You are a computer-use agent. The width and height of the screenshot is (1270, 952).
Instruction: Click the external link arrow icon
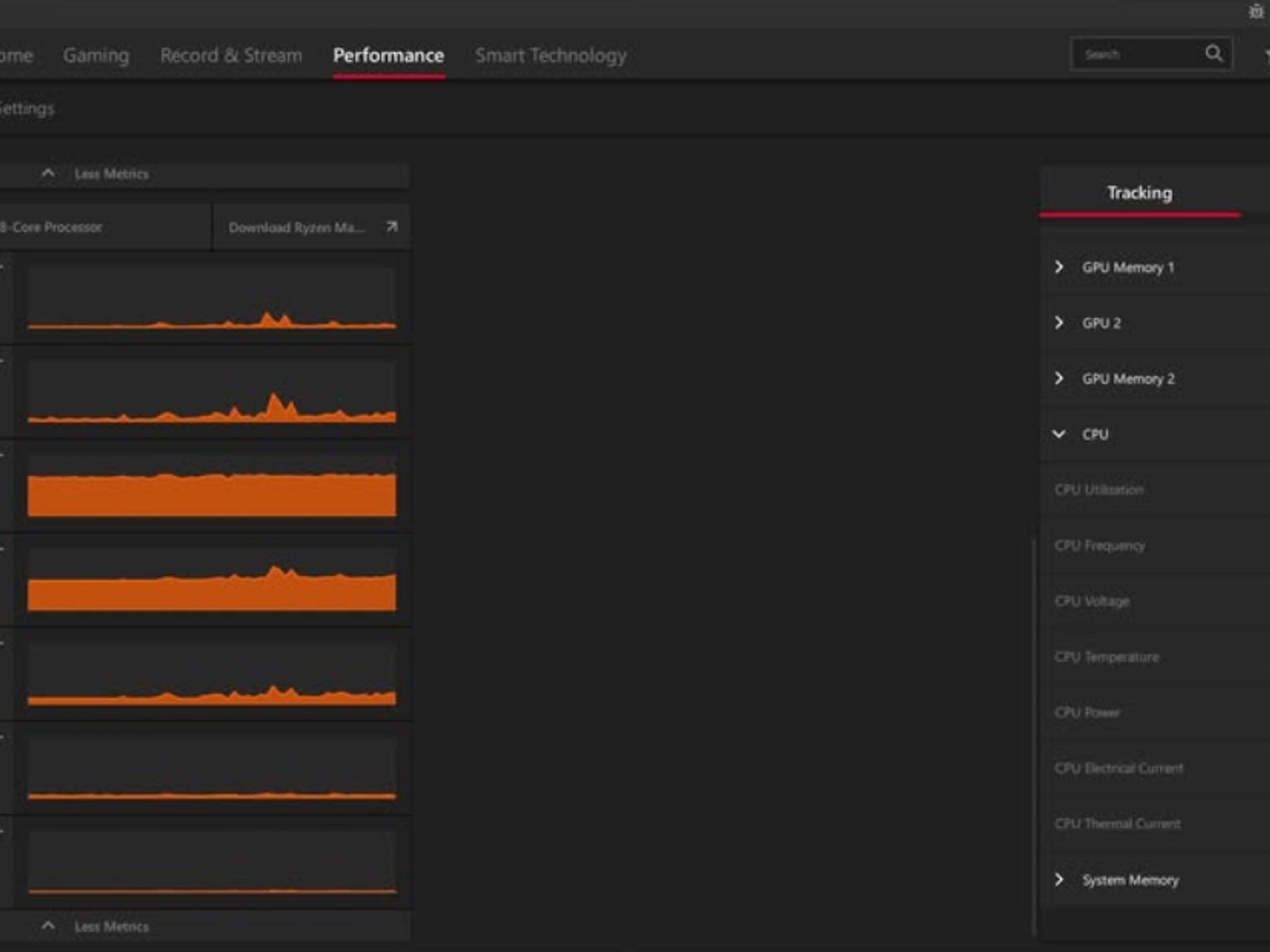(391, 227)
